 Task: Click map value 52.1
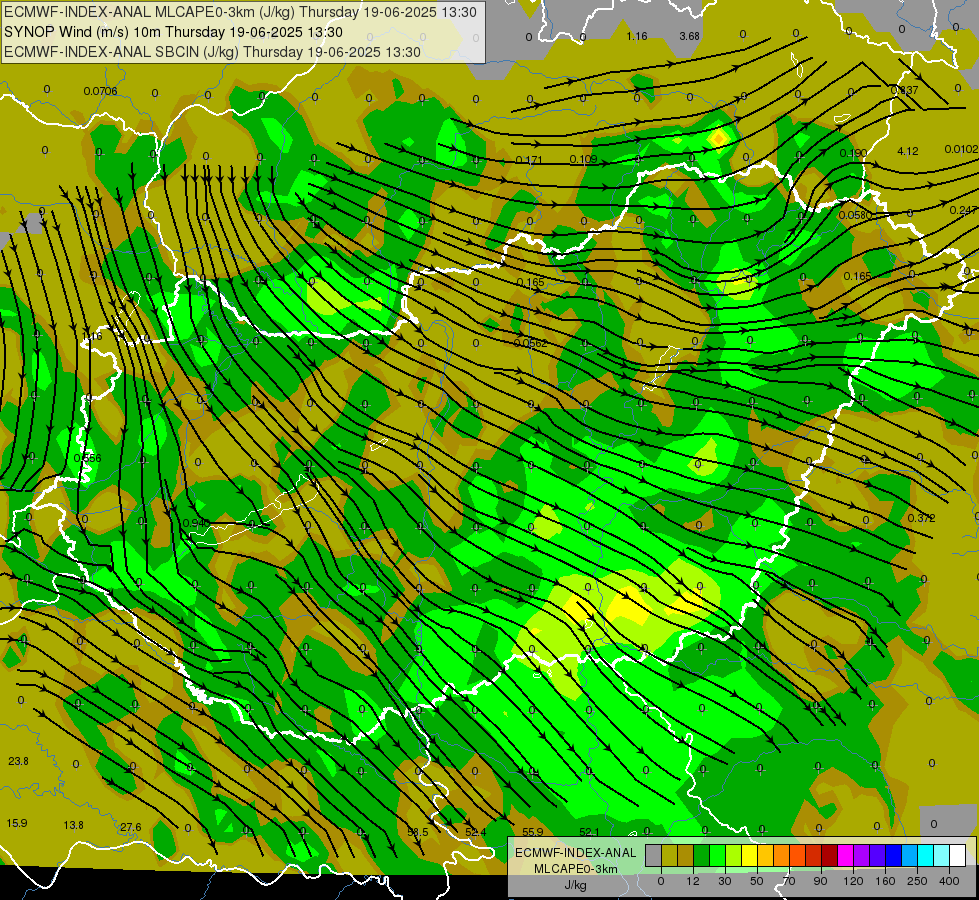(589, 832)
